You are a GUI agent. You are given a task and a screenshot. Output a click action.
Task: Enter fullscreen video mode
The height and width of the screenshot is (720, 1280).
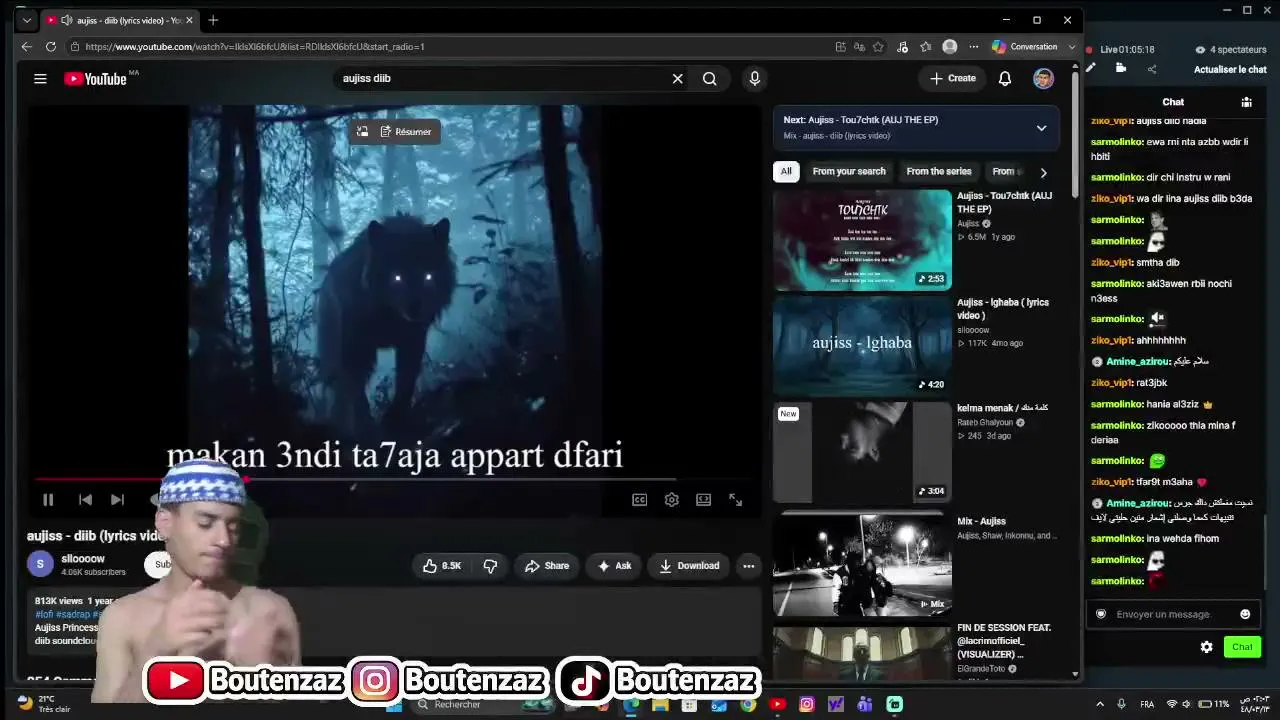click(735, 500)
